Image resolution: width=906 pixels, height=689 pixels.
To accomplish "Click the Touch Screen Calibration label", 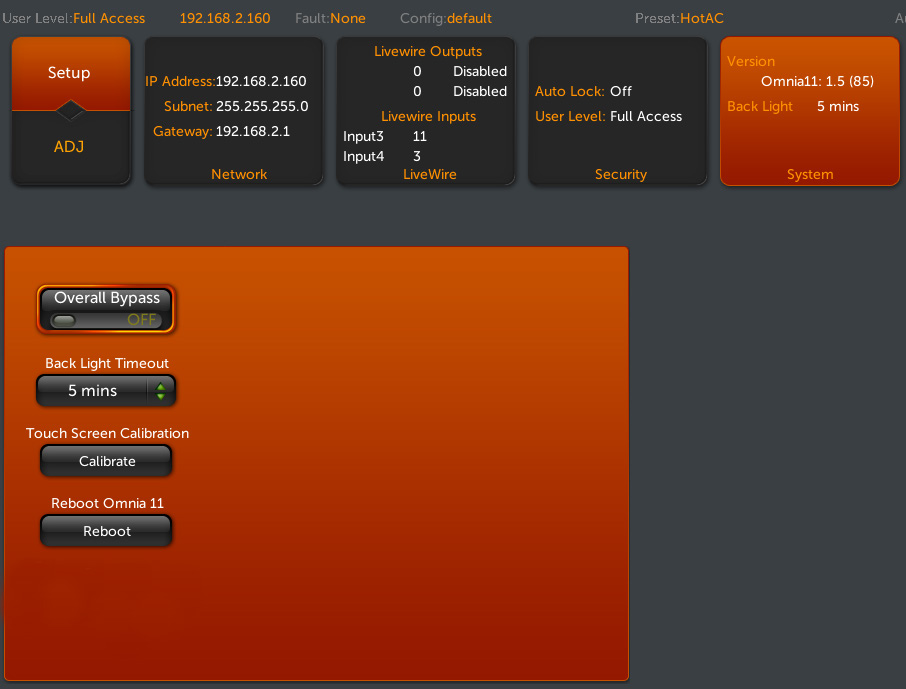I will [x=107, y=434].
